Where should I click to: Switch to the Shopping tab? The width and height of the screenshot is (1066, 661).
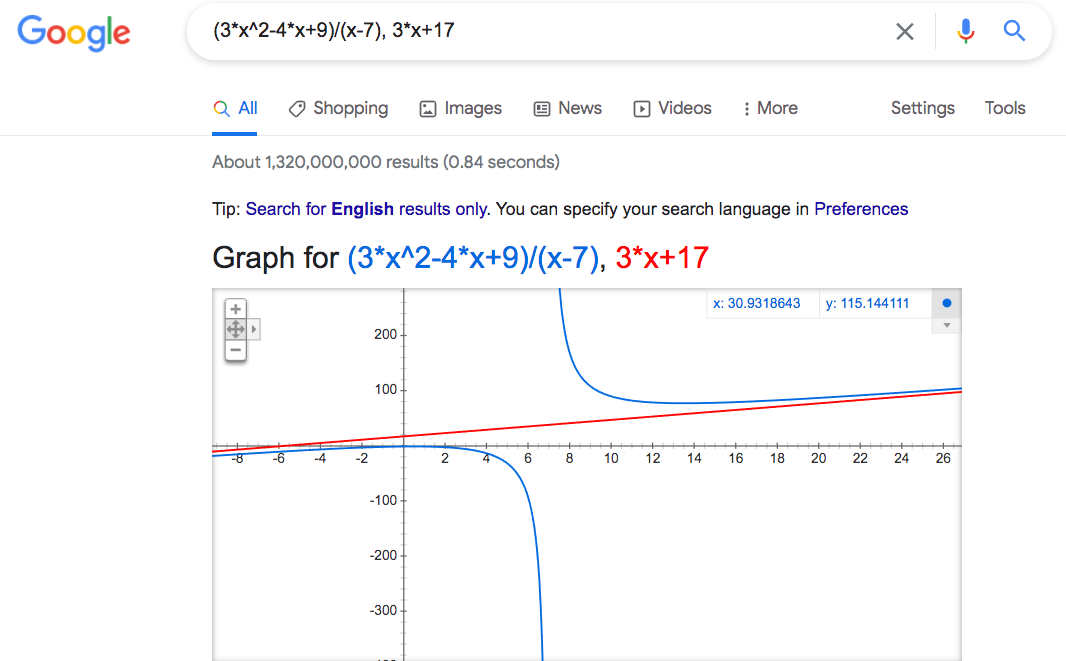click(x=338, y=108)
